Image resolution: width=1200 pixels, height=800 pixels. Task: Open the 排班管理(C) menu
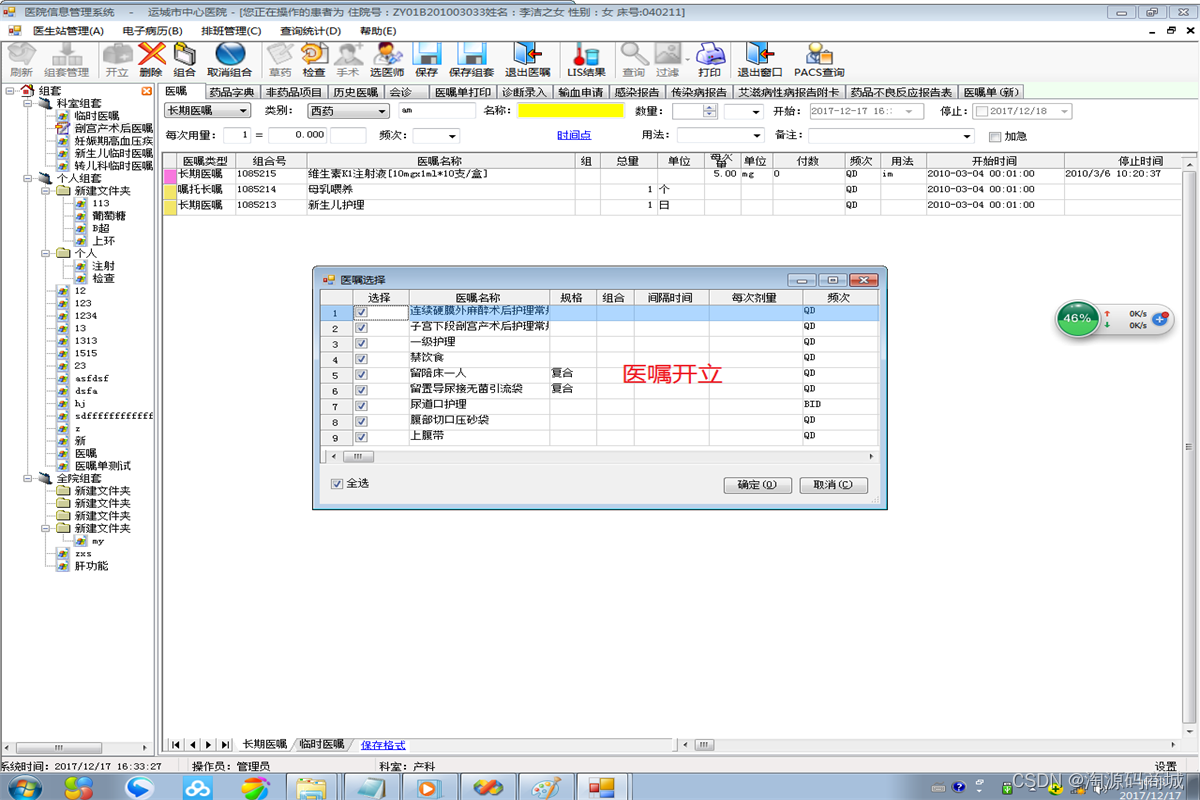230,31
